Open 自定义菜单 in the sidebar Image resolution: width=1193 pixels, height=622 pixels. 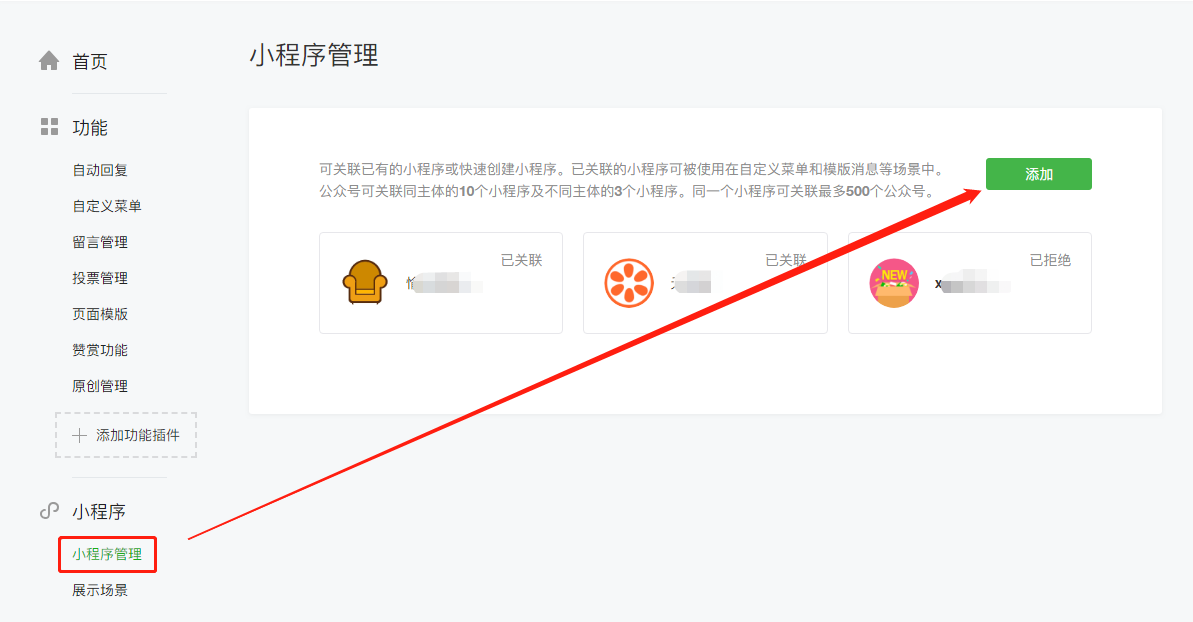click(x=107, y=206)
